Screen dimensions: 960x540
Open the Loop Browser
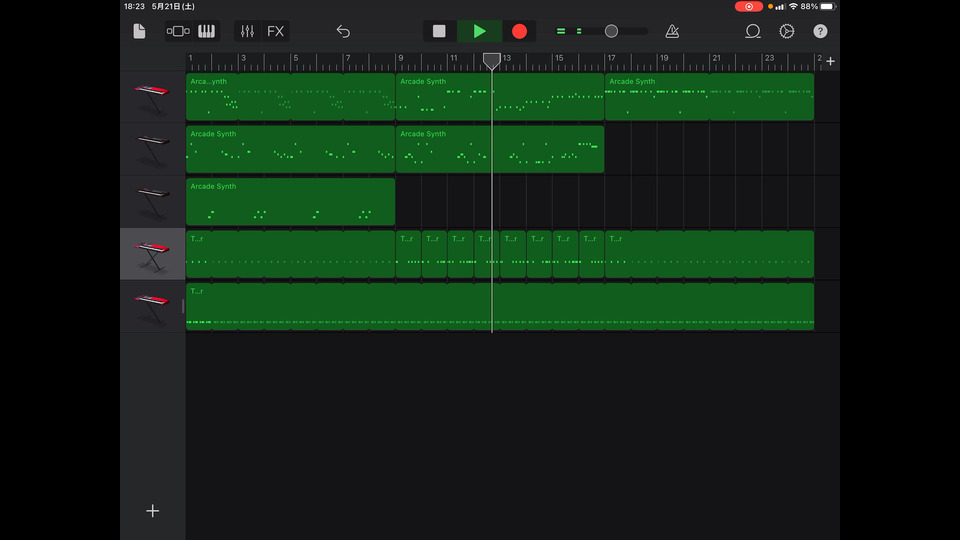(752, 31)
